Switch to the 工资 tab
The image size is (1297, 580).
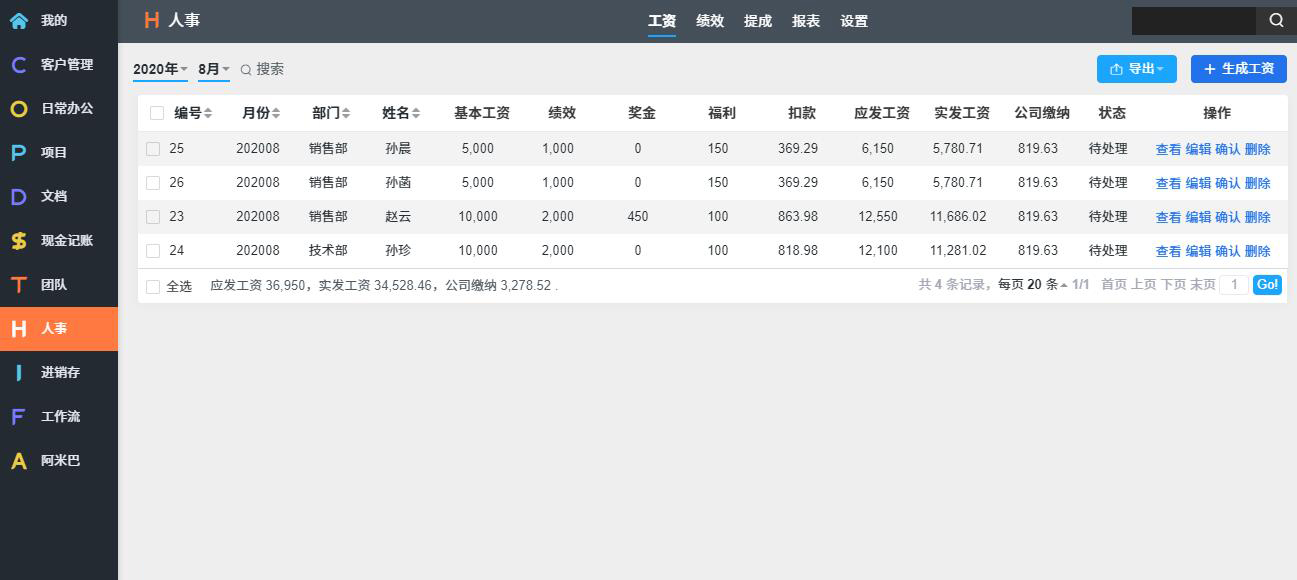[x=662, y=21]
